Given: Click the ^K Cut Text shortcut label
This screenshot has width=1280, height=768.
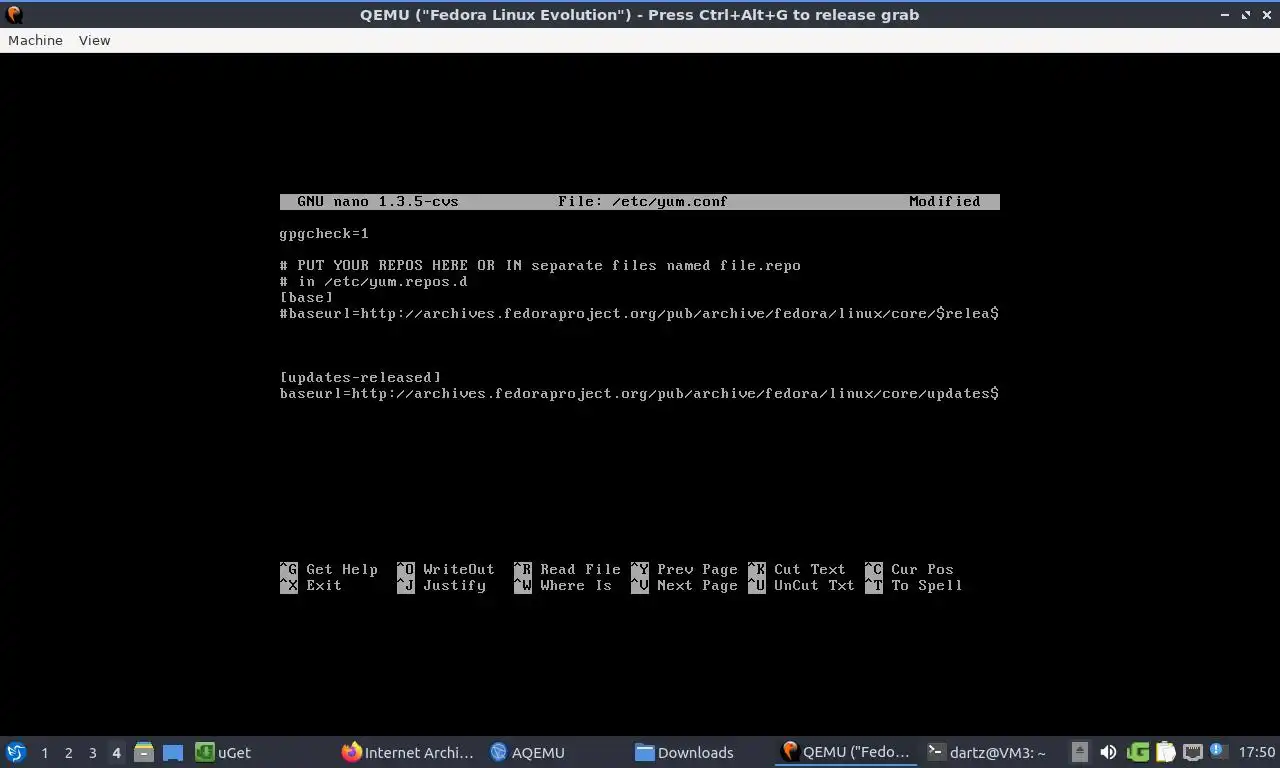Looking at the screenshot, I should click(x=797, y=569).
